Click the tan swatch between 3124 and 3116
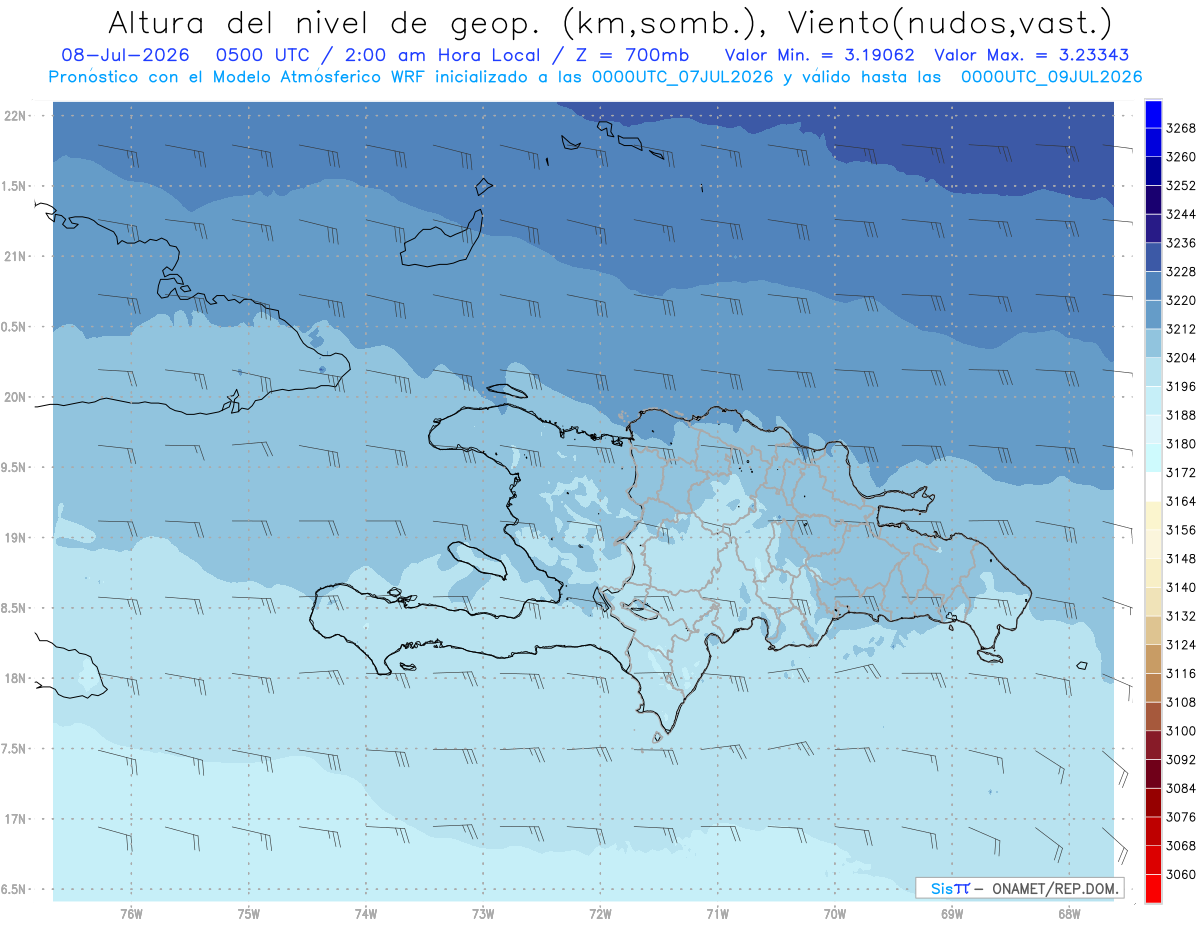Viewport: 1200px width, 927px height. 1152,659
